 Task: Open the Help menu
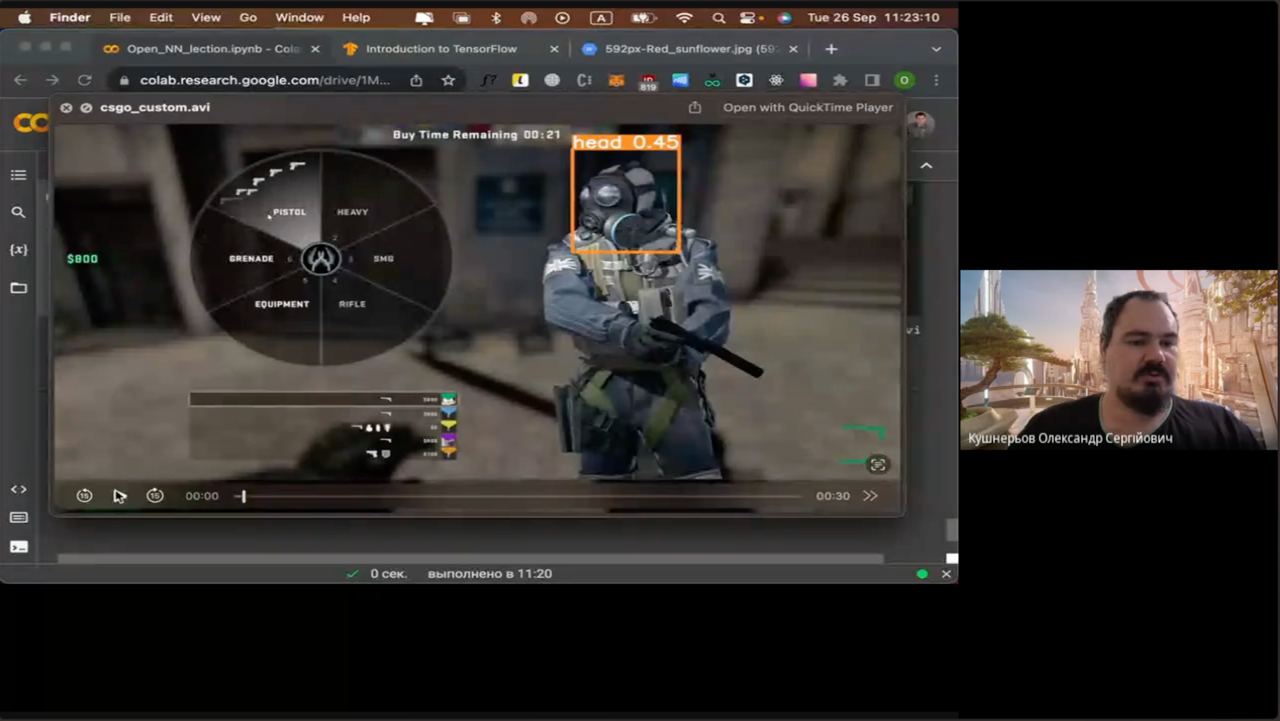coord(356,17)
